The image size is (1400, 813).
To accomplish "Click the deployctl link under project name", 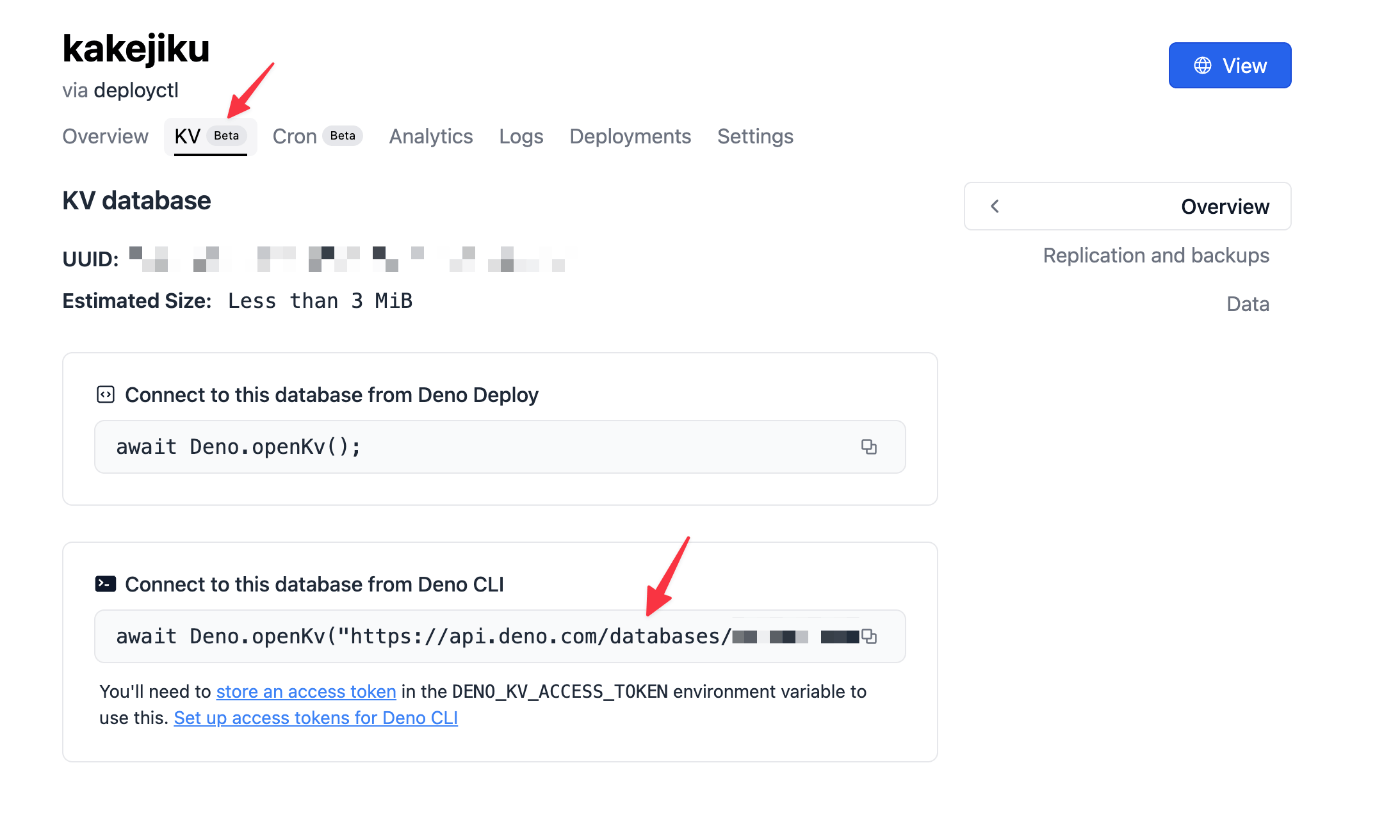I will (x=136, y=90).
